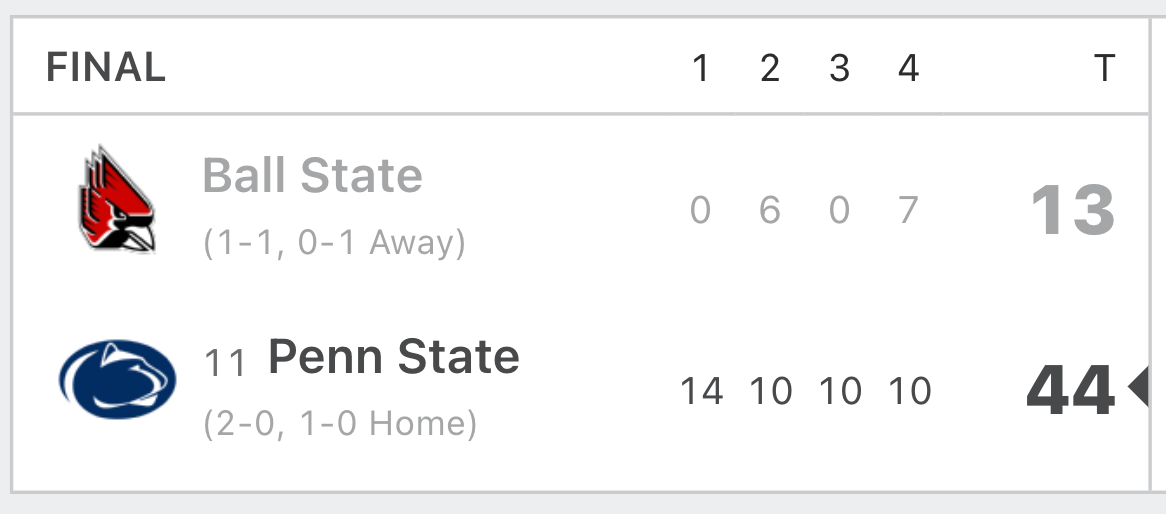
Task: Click the quarter 4 column header
Action: [908, 68]
